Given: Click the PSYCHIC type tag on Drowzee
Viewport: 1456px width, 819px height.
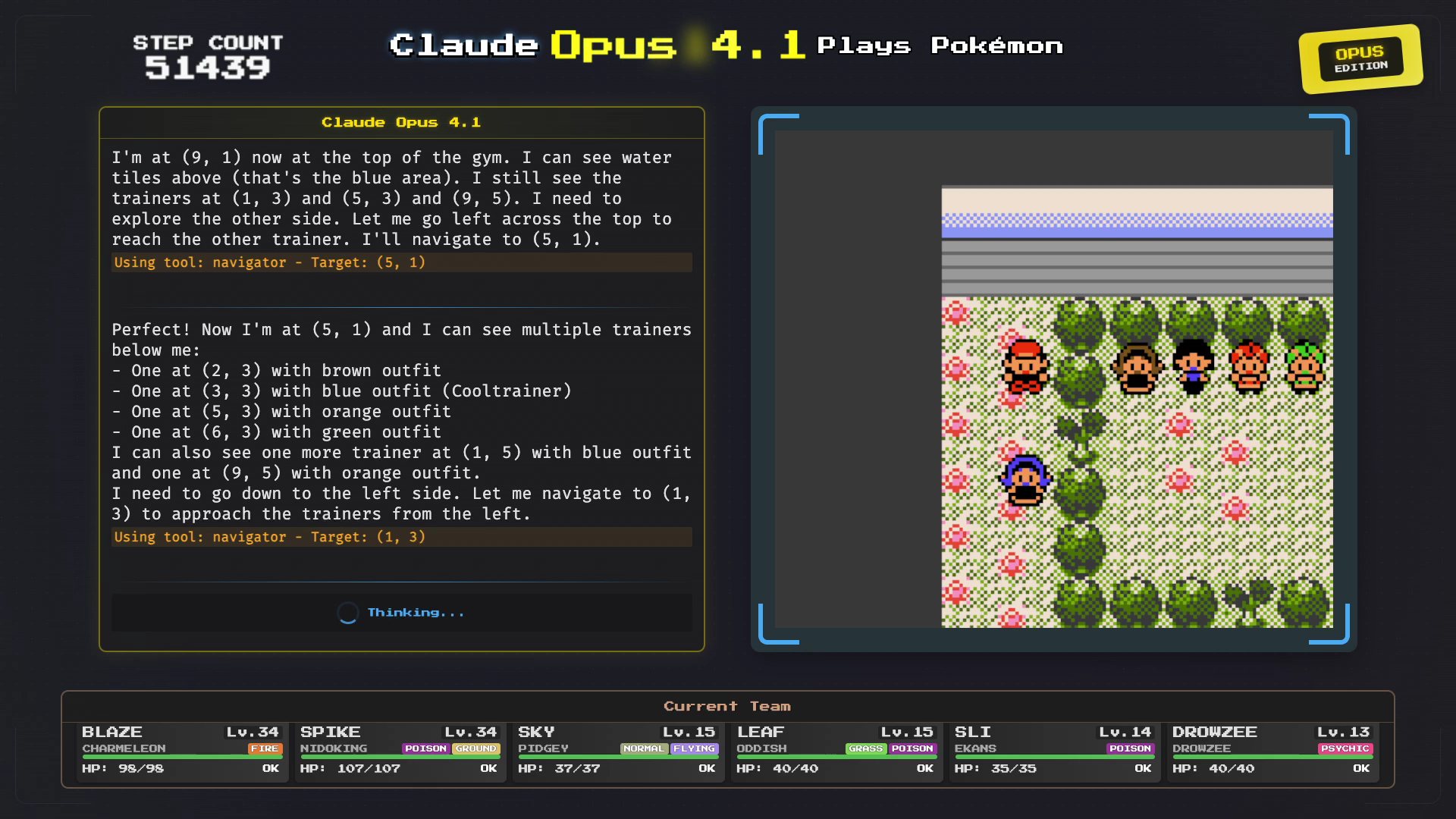Looking at the screenshot, I should point(1345,748).
